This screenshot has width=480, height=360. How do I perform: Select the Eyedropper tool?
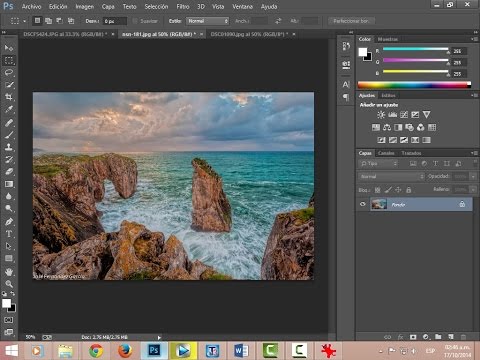click(x=9, y=109)
